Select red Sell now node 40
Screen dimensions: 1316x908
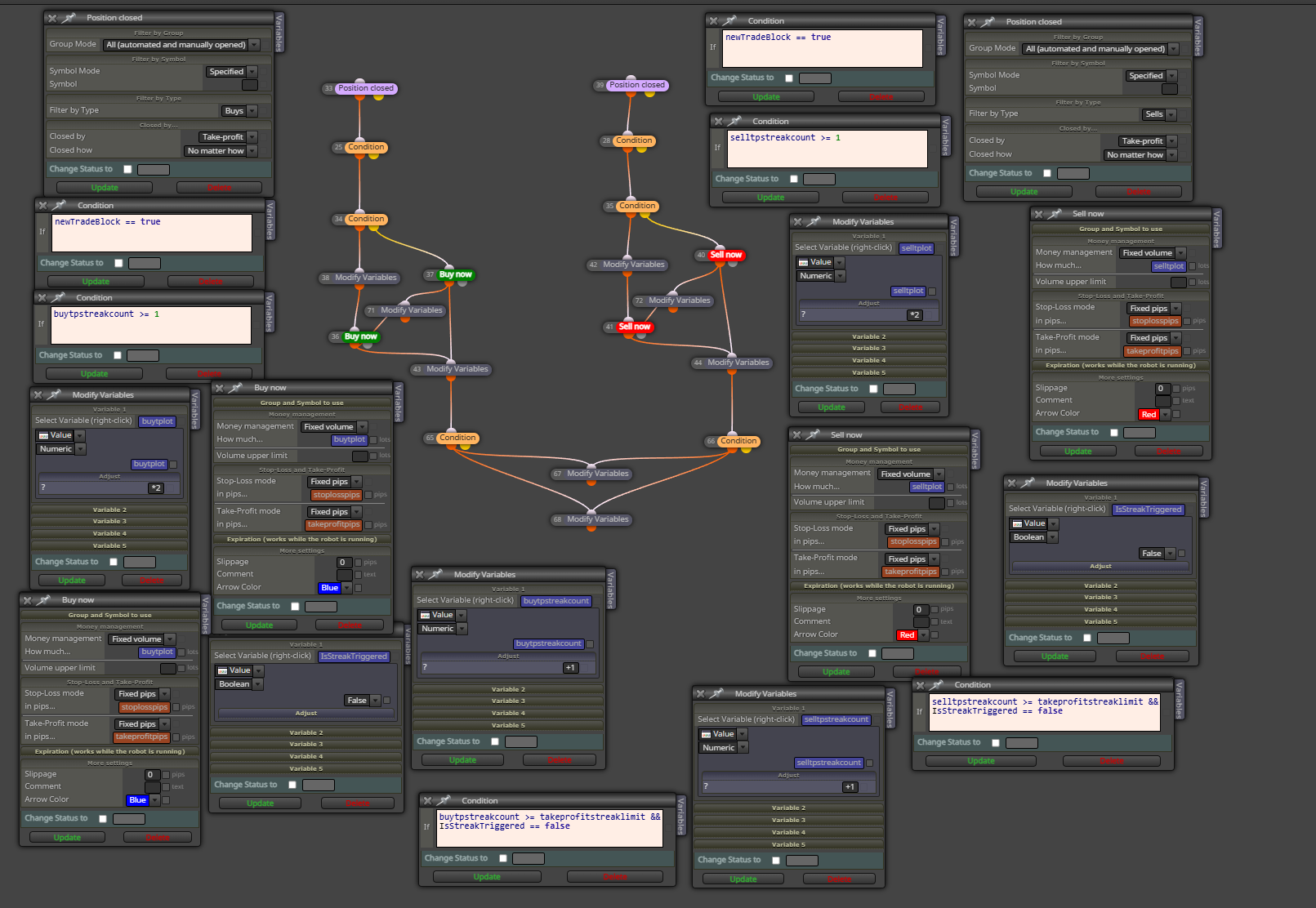pos(726,255)
